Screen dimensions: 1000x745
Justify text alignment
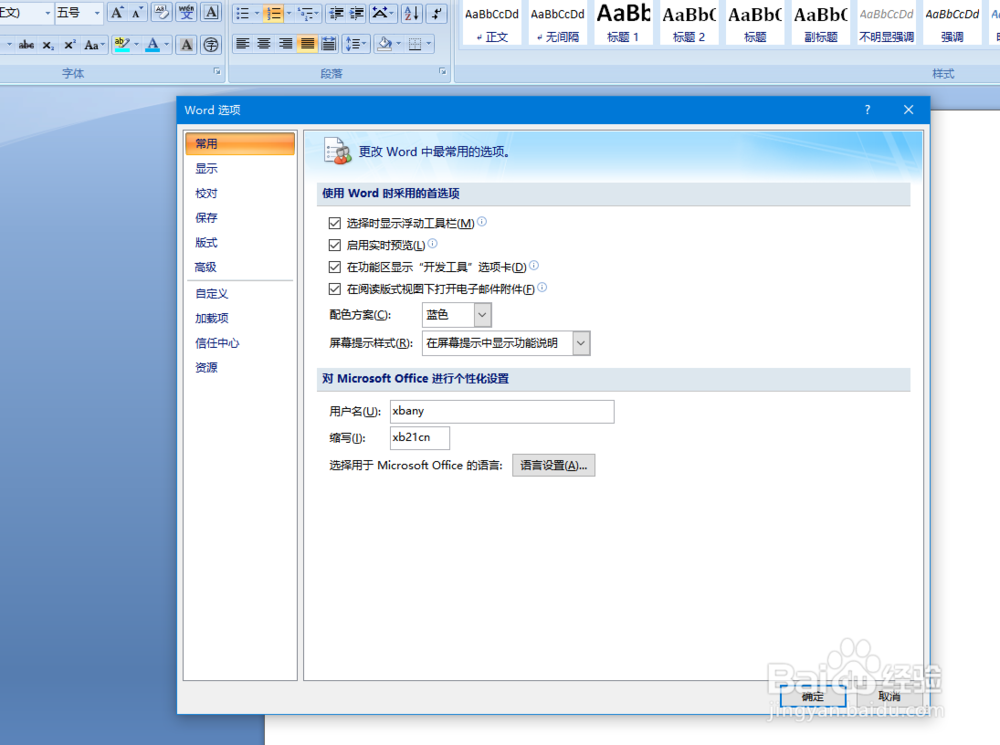point(307,44)
